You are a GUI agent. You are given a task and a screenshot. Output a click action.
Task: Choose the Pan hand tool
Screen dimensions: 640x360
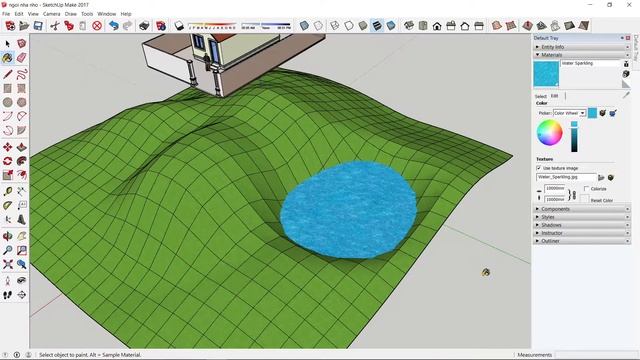[x=22, y=236]
